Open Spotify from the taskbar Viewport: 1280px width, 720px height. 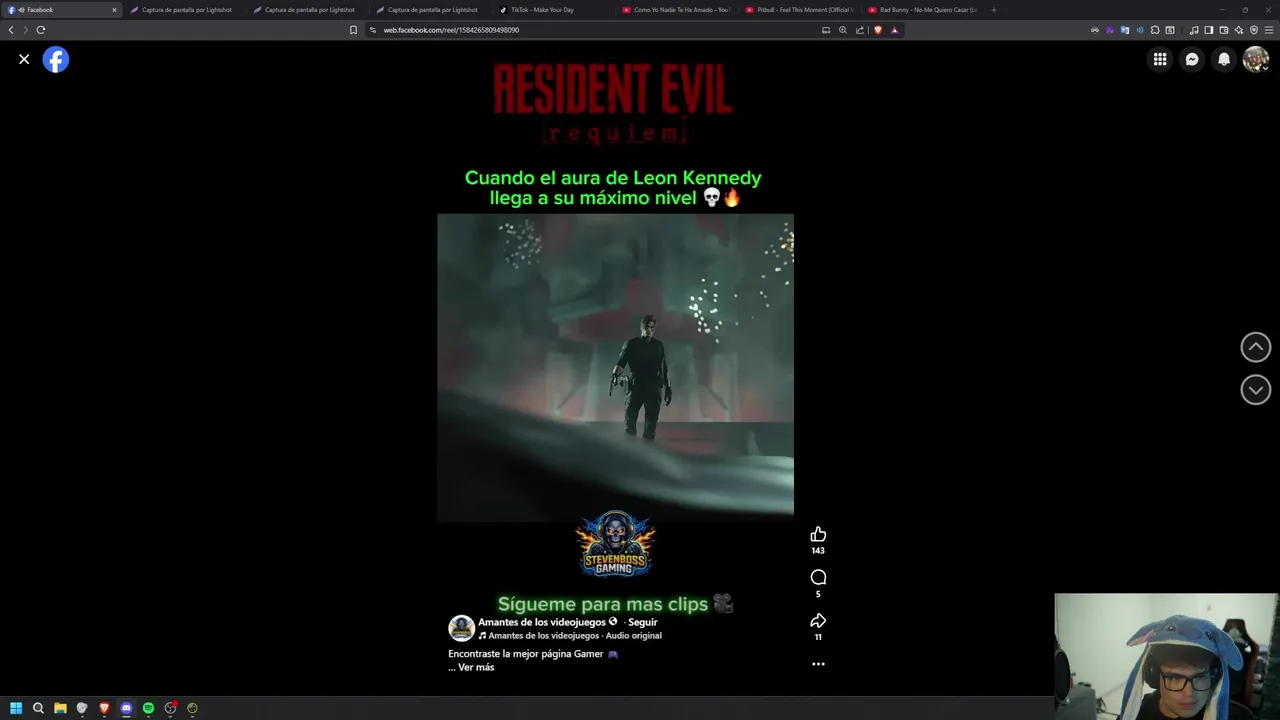pyautogui.click(x=148, y=708)
